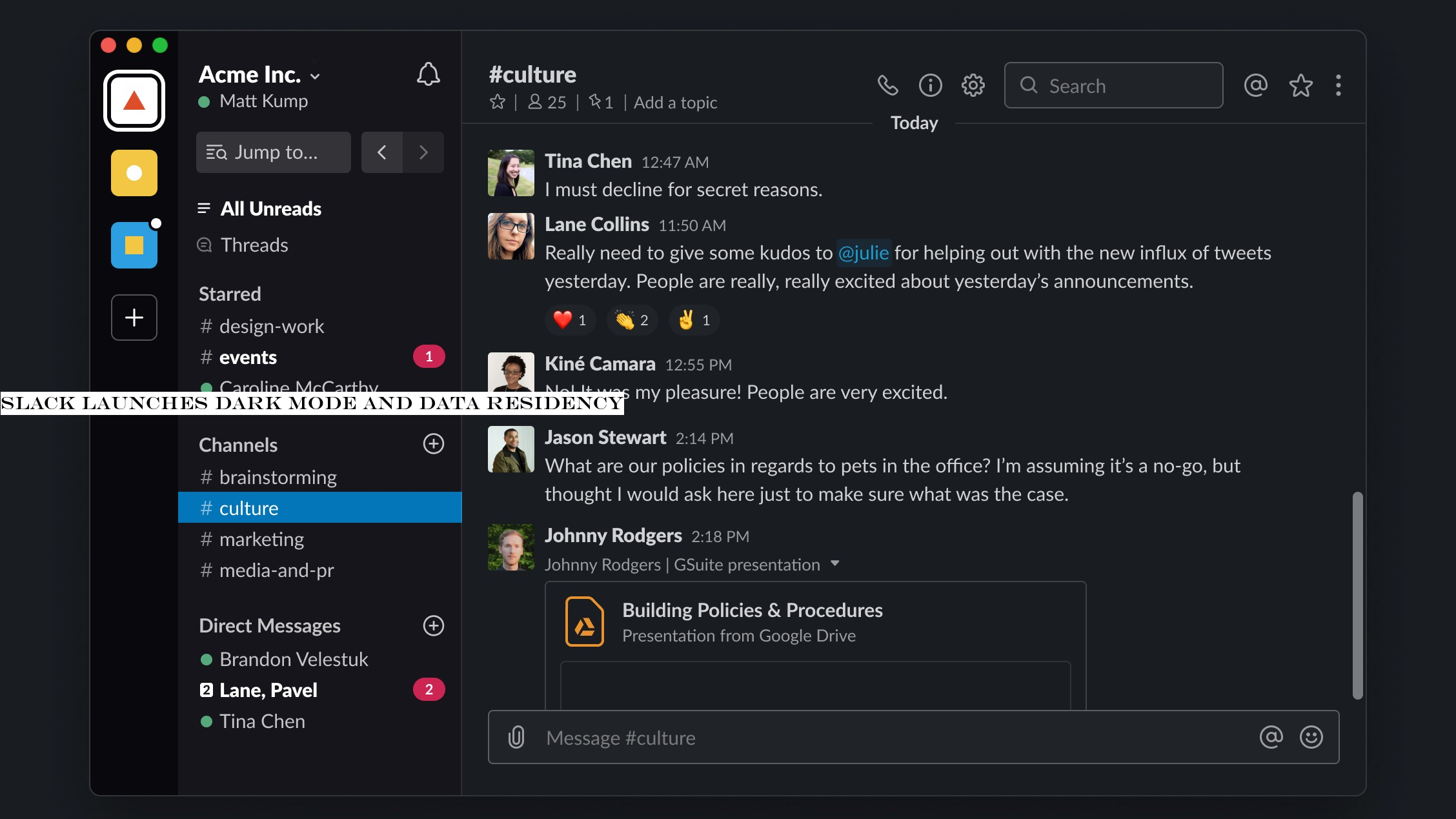The image size is (1456, 819).
Task: Open Threads view
Action: click(x=243, y=245)
